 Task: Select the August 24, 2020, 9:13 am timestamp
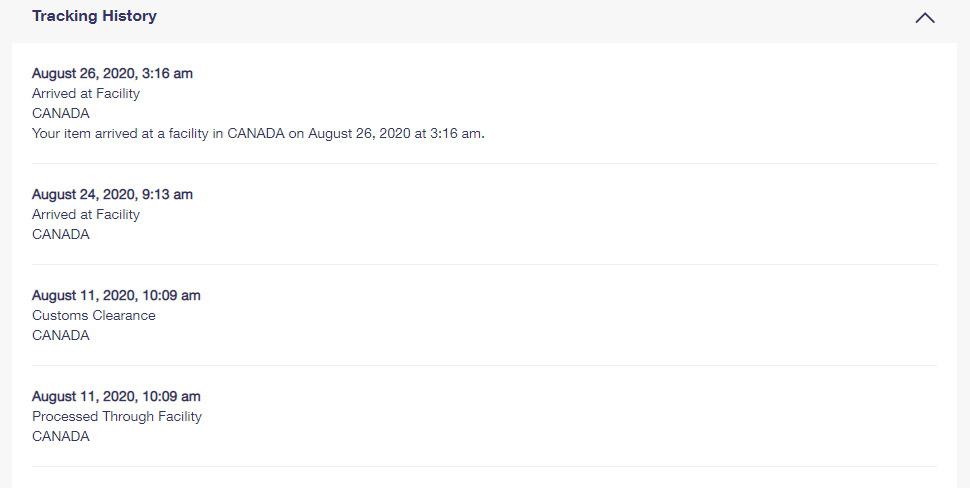(x=112, y=194)
